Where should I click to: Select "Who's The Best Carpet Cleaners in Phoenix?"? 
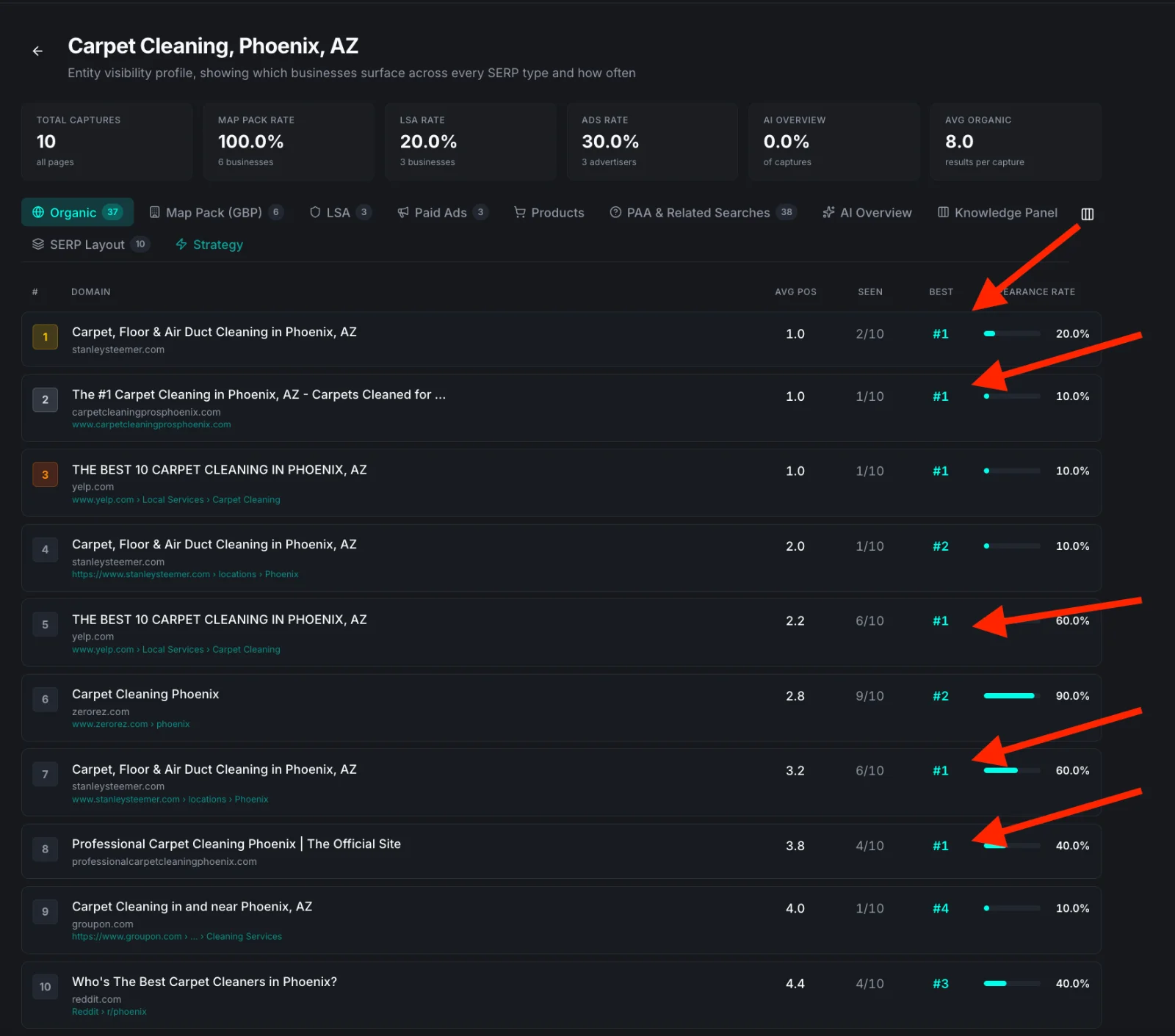pos(204,982)
